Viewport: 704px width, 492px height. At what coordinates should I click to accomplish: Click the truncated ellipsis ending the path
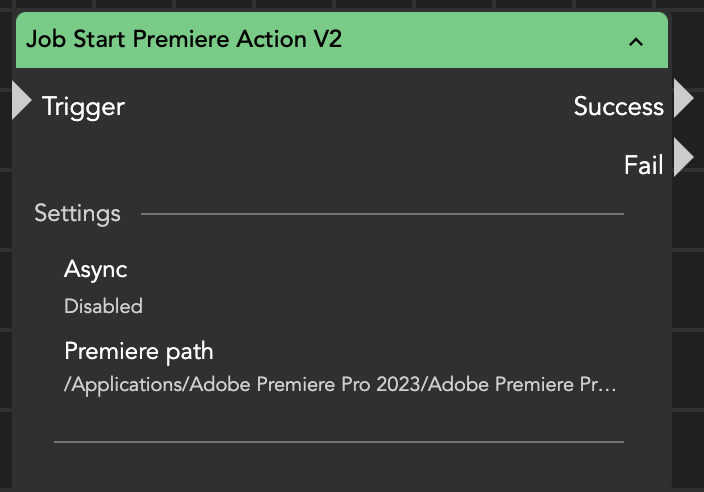[x=610, y=385]
